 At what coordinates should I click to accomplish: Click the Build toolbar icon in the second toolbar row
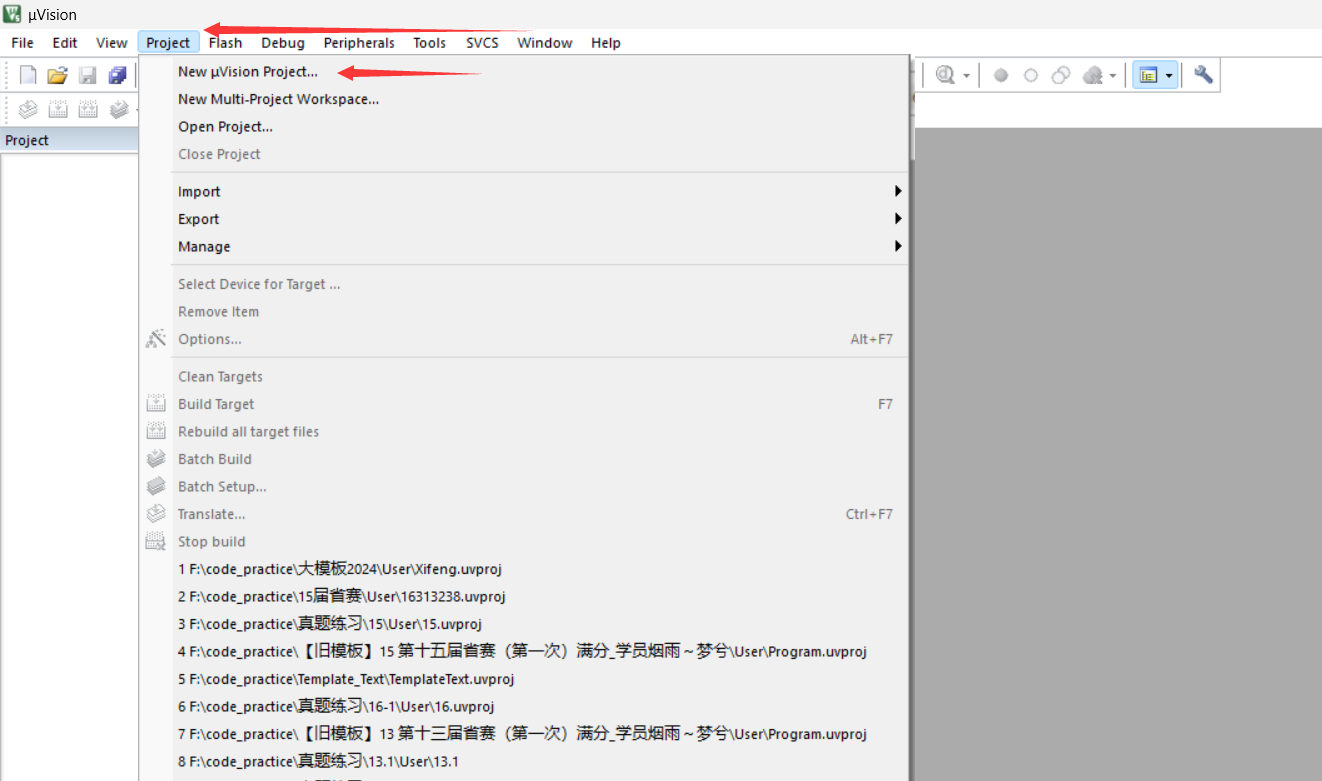click(x=58, y=109)
